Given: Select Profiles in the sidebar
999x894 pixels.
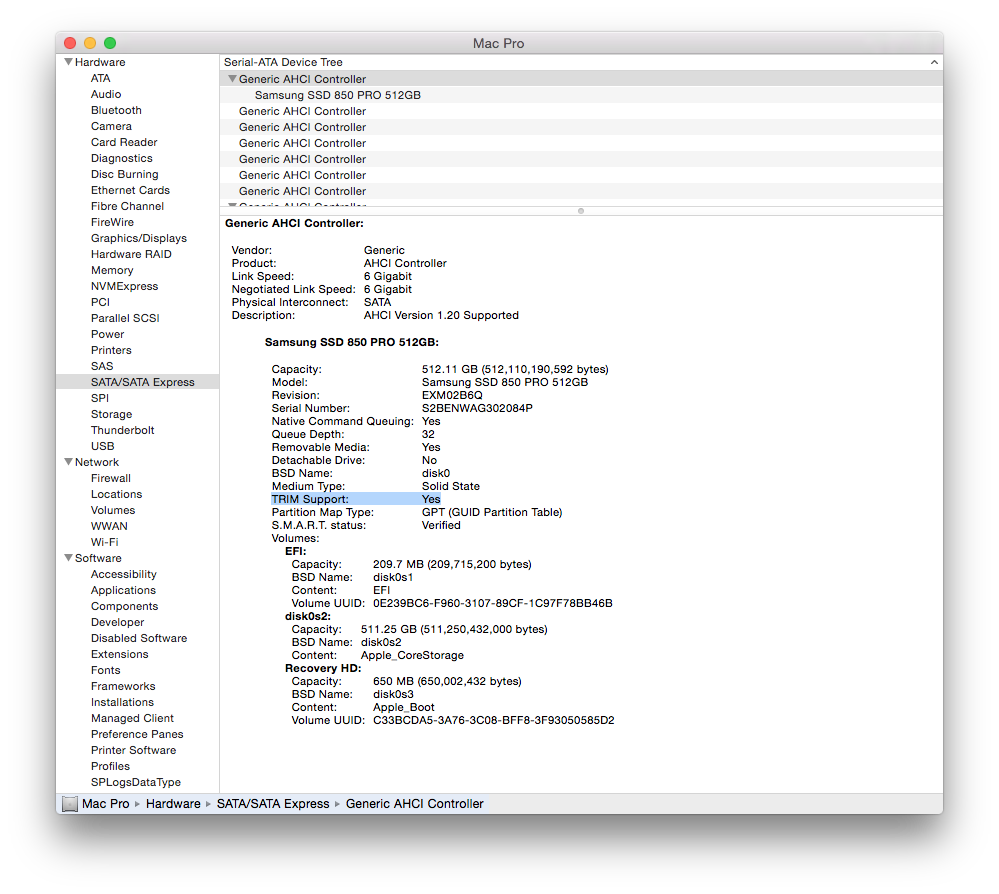Looking at the screenshot, I should click(110, 766).
